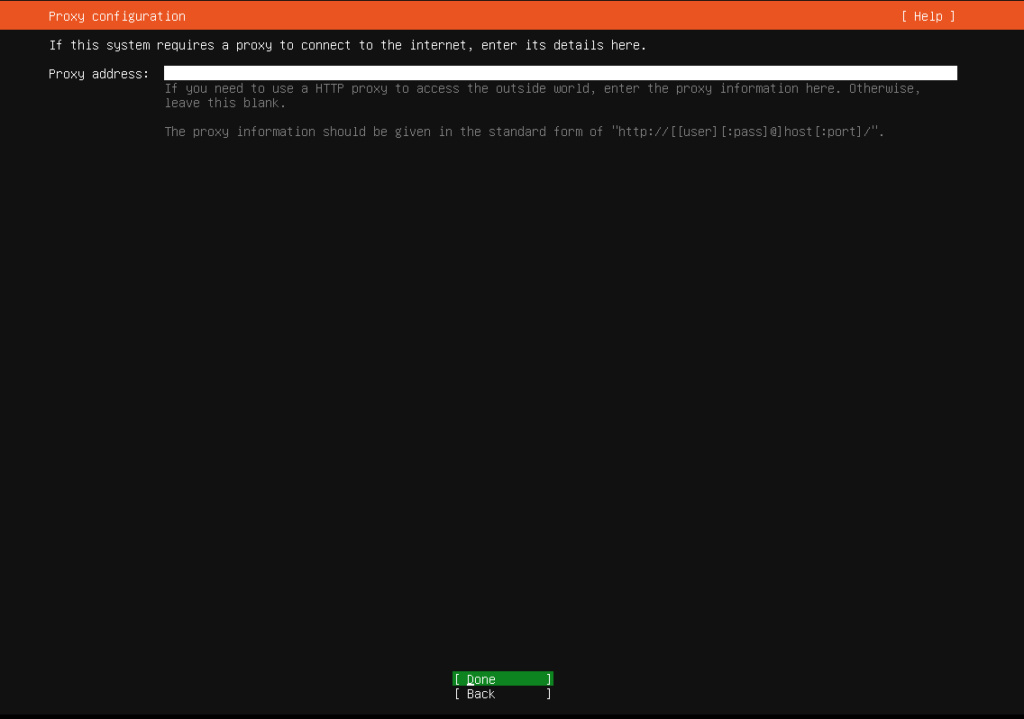Click the 'Proxy address:' label
Screen dimensions: 1024x719
point(99,74)
